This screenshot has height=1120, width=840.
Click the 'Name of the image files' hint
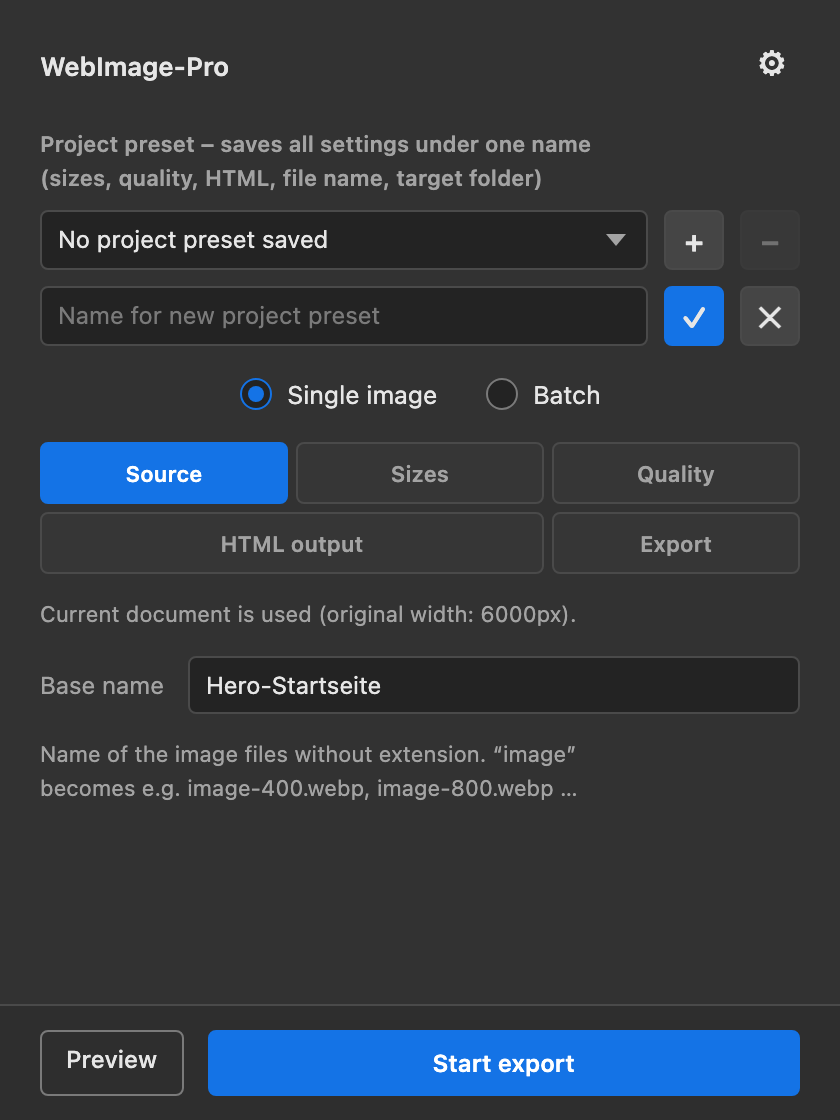coord(309,771)
